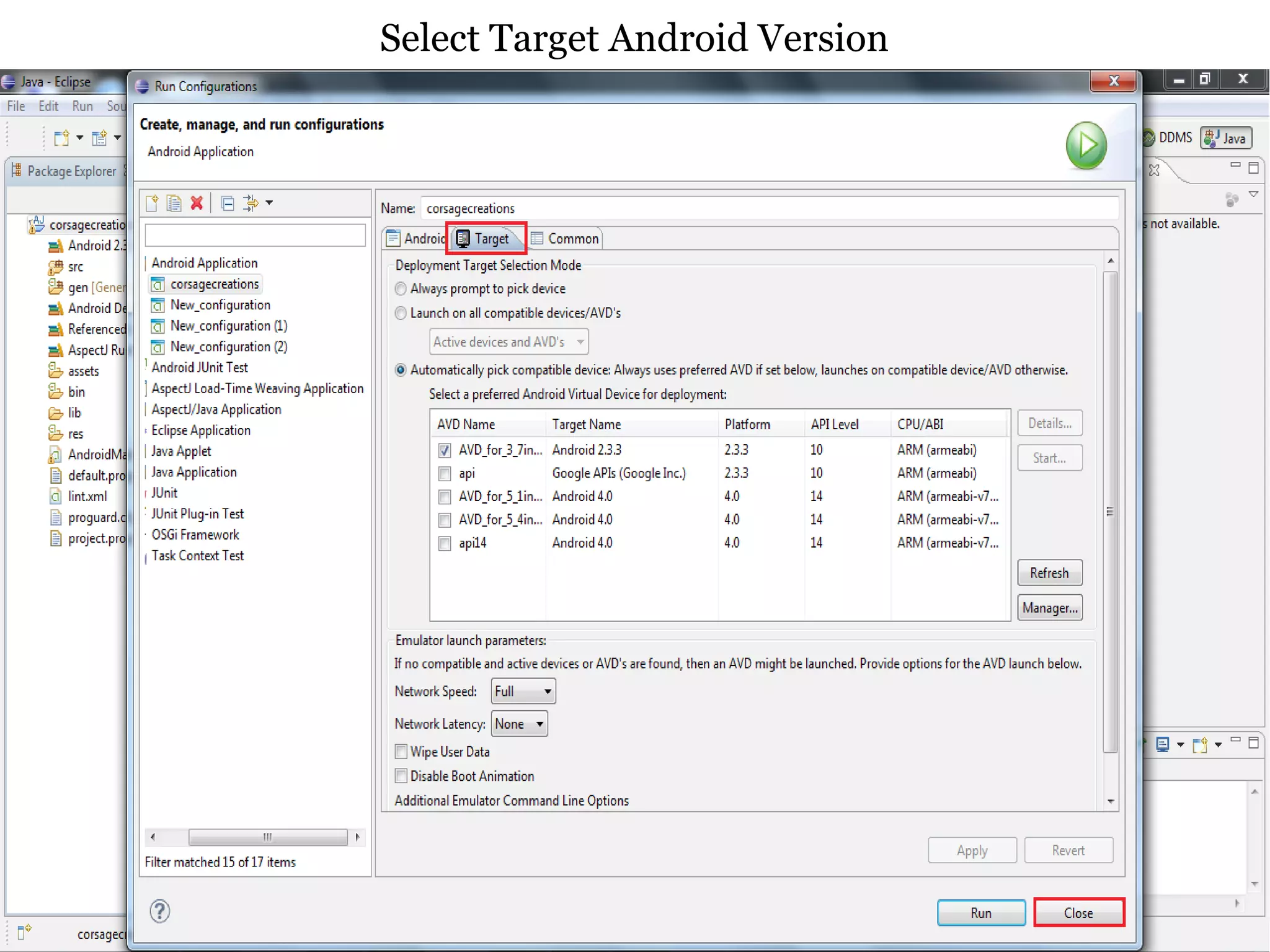Switch to the Android tab
Screen dimensions: 1270x952
point(415,239)
